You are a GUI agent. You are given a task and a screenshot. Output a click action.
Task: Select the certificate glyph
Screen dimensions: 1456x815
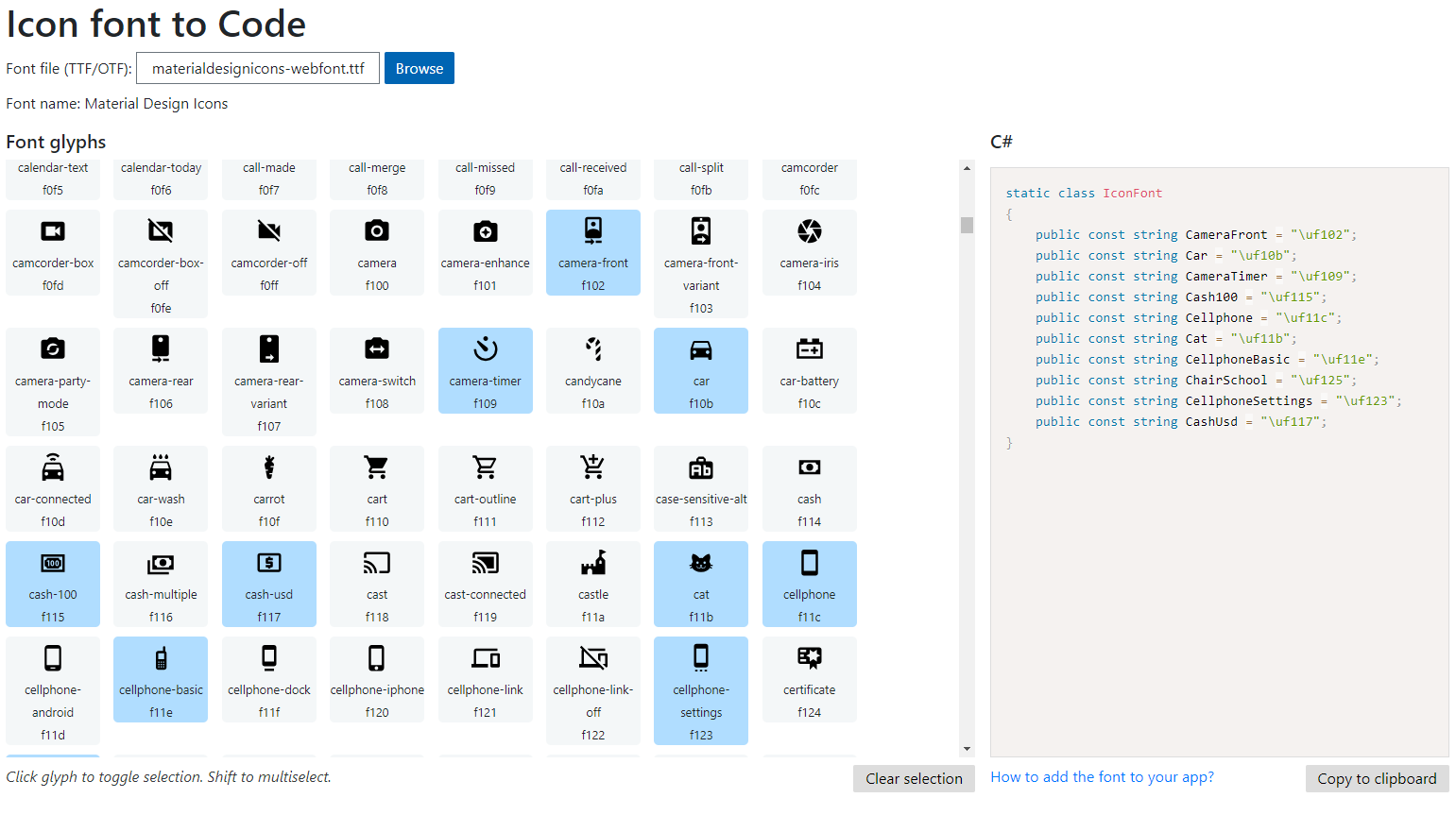[809, 678]
